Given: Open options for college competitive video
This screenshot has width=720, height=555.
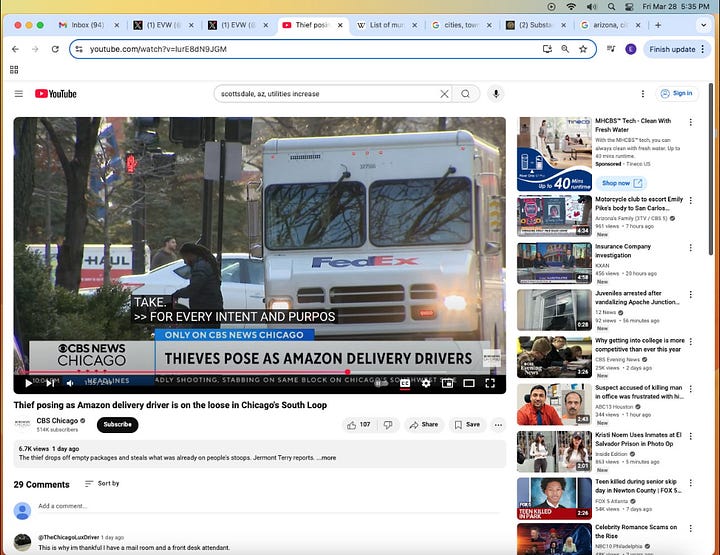Looking at the screenshot, I should click(691, 342).
